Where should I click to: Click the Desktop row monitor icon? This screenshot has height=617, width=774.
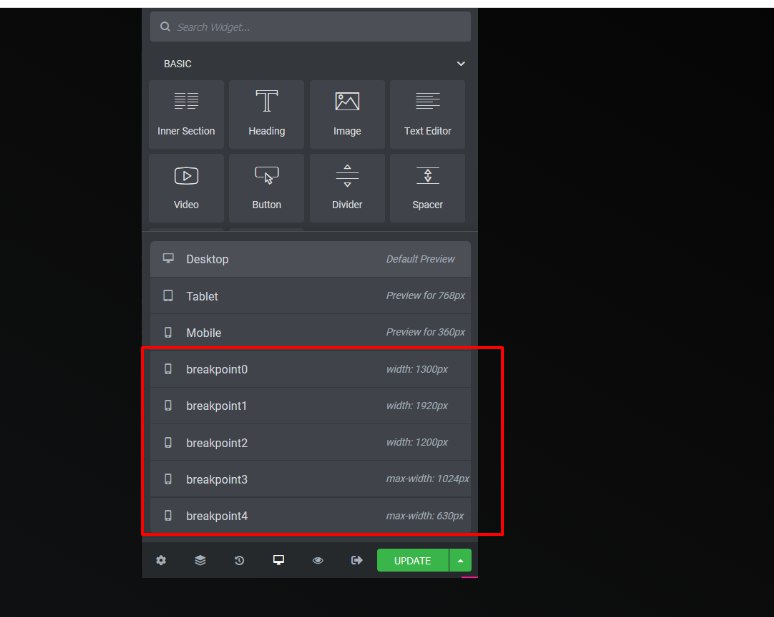tap(168, 258)
